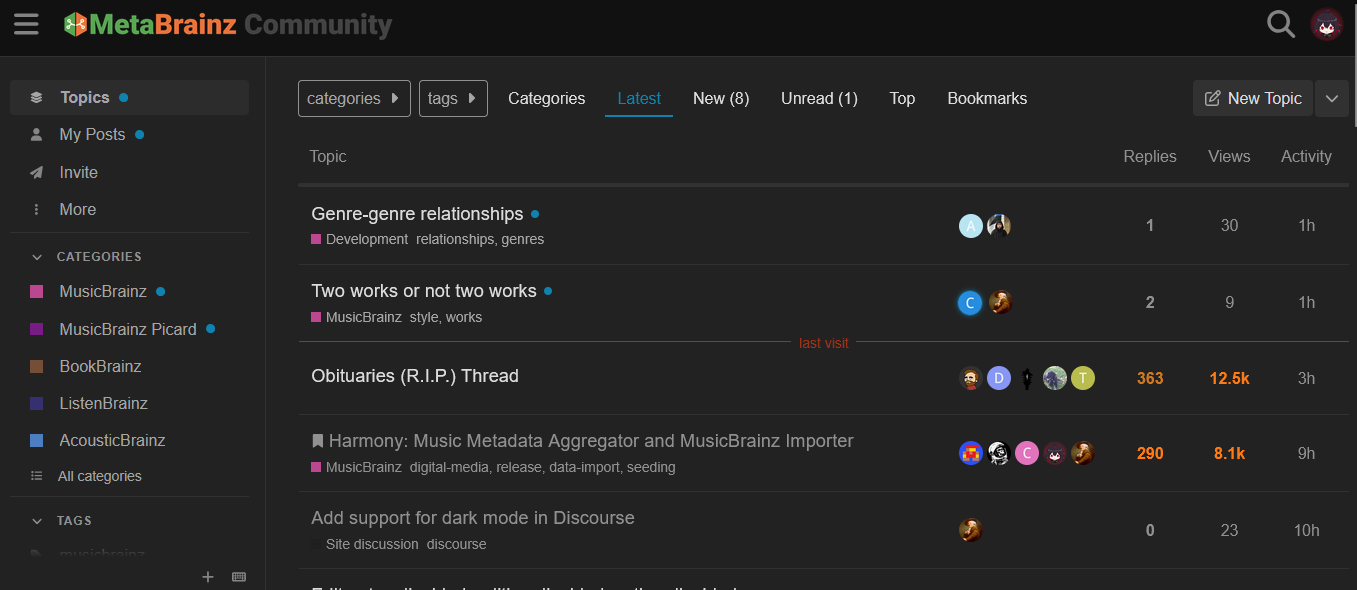Click the More vertical dots icon
This screenshot has width=1357, height=590.
37,209
